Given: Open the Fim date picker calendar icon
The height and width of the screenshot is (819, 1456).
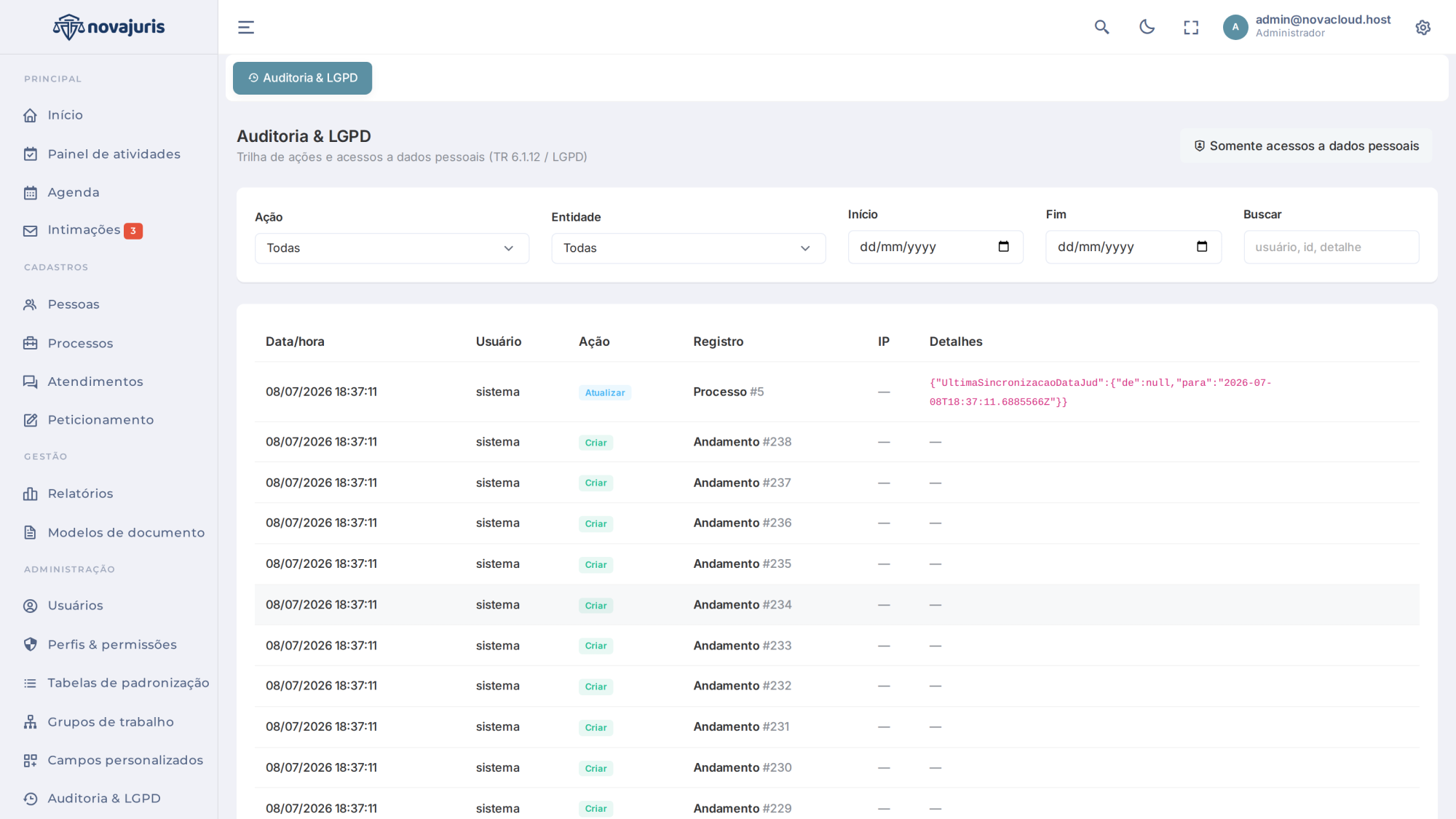Looking at the screenshot, I should pos(1202,247).
